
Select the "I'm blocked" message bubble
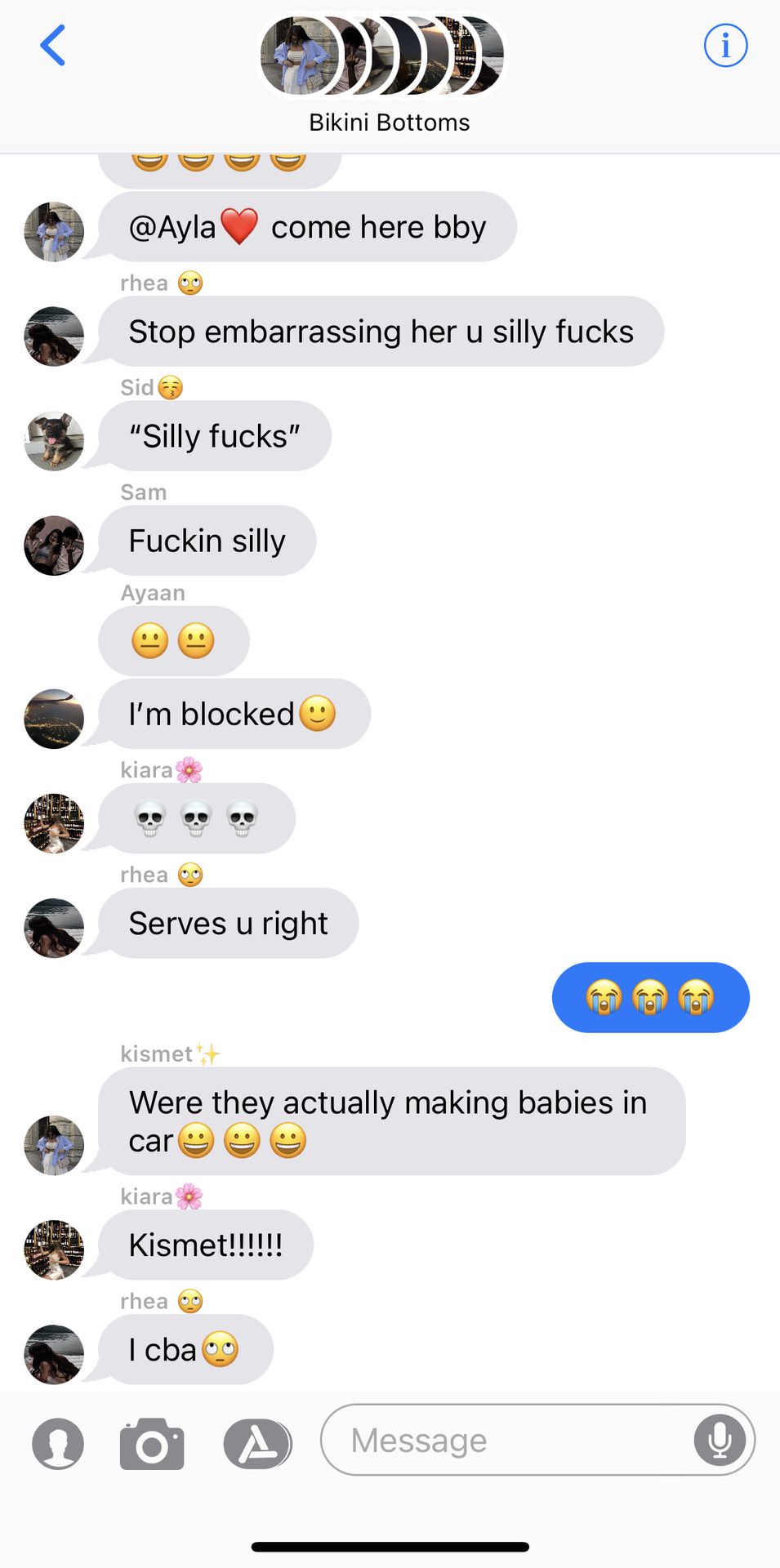[234, 714]
